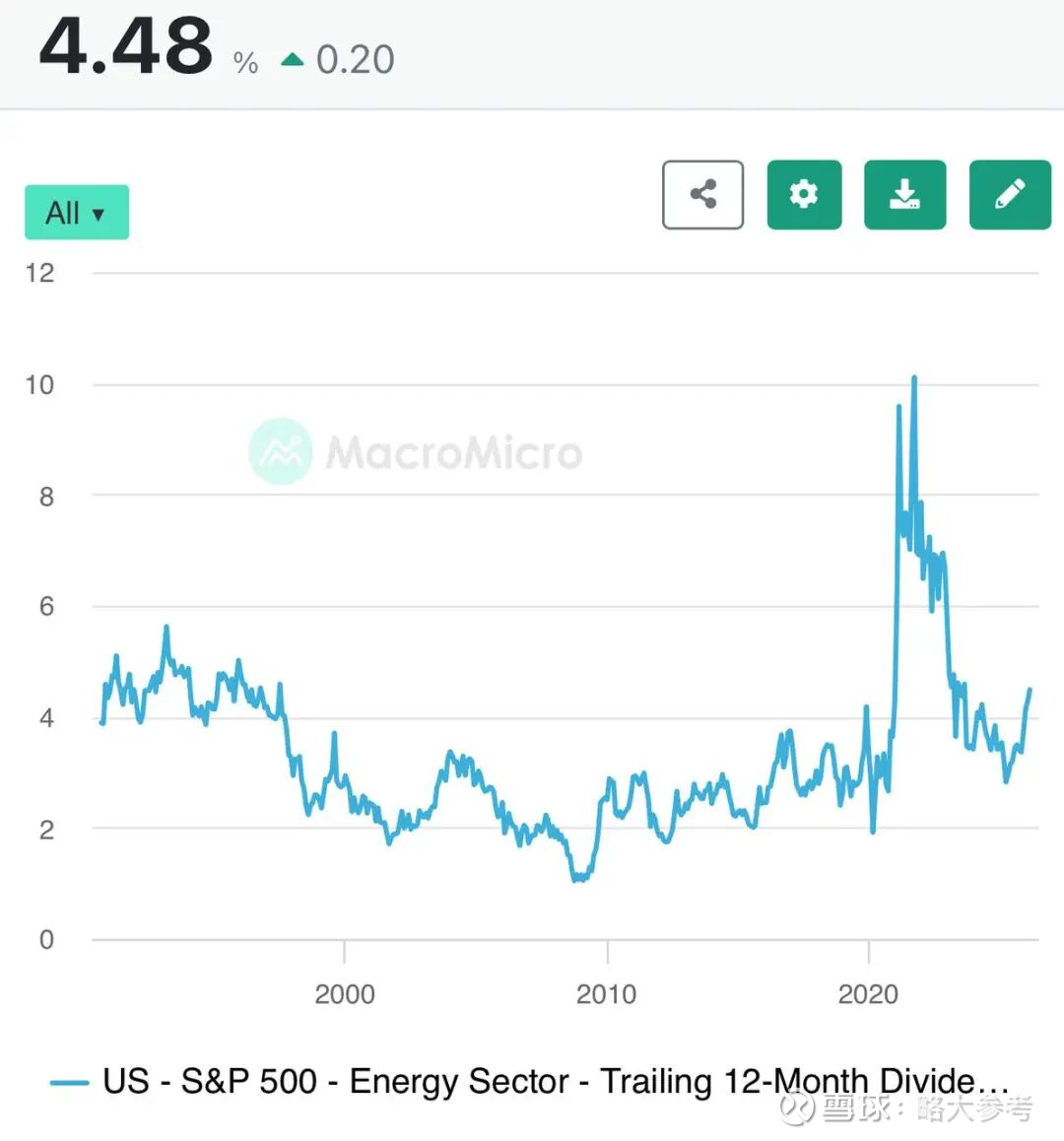Viewport: 1064px width, 1141px height.
Task: Click the share chart icon
Action: 702,194
